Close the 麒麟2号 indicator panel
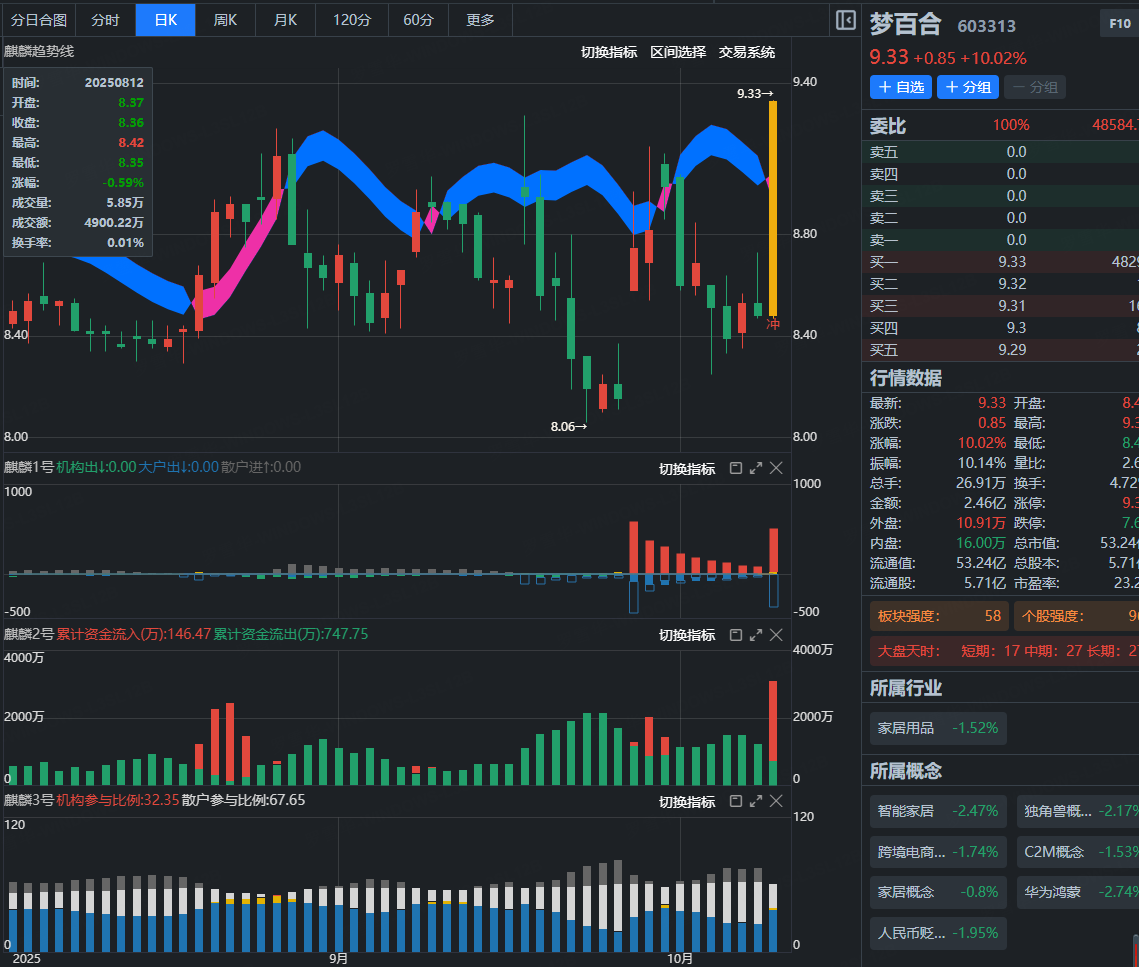The height and width of the screenshot is (967, 1139). (x=776, y=634)
